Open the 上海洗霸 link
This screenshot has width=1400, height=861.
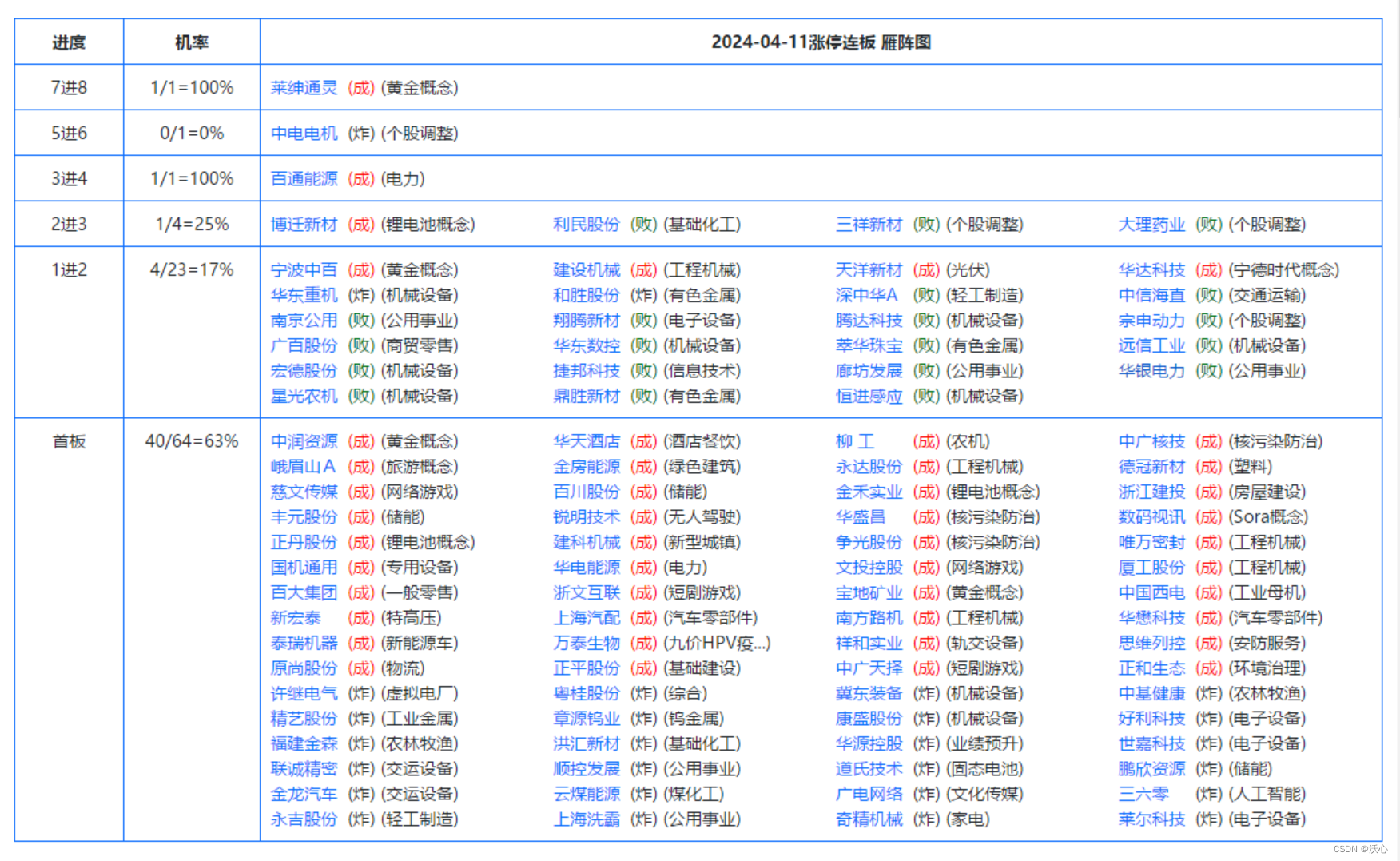[x=587, y=819]
